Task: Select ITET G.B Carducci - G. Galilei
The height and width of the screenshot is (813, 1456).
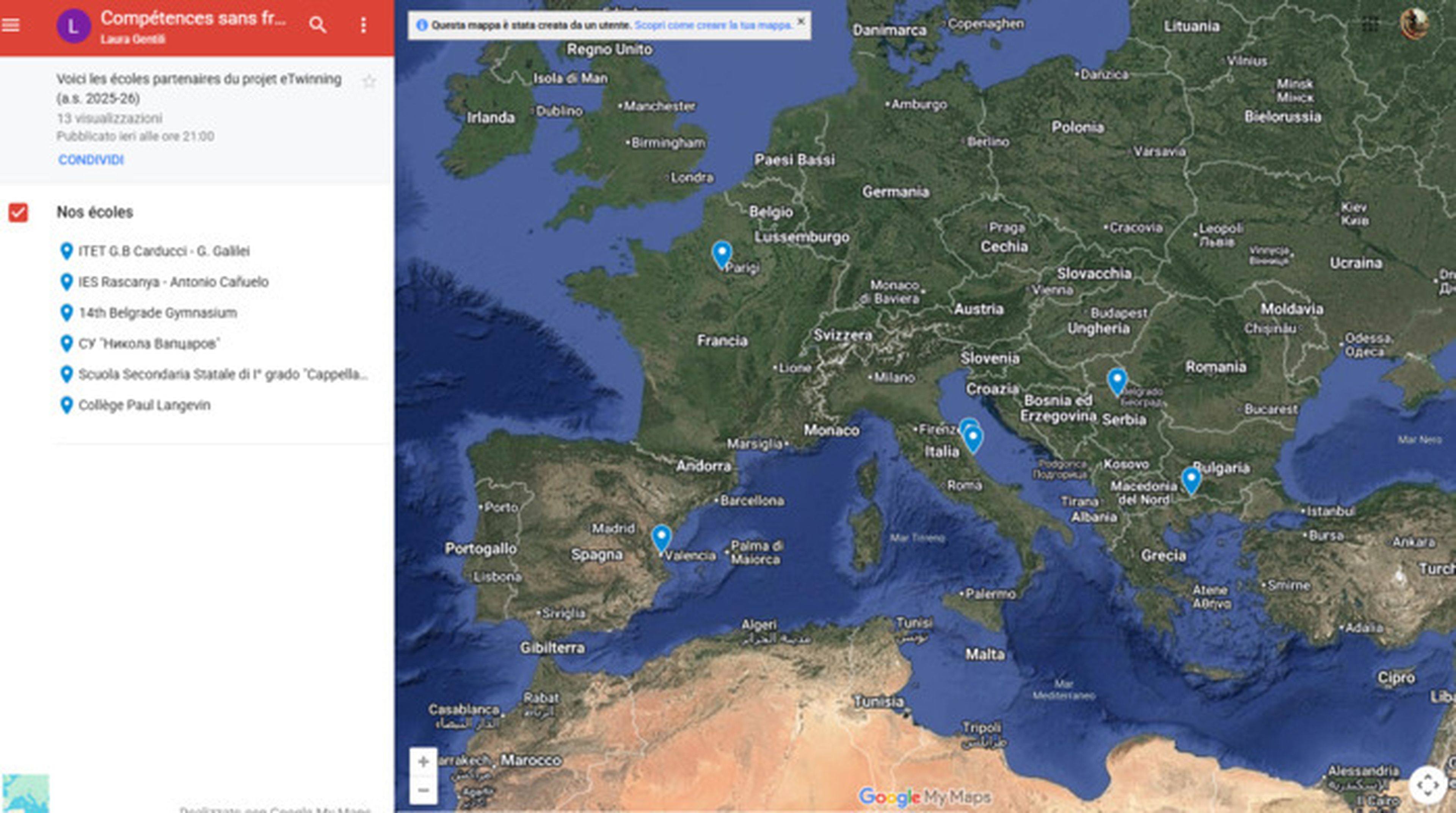Action: click(x=163, y=251)
